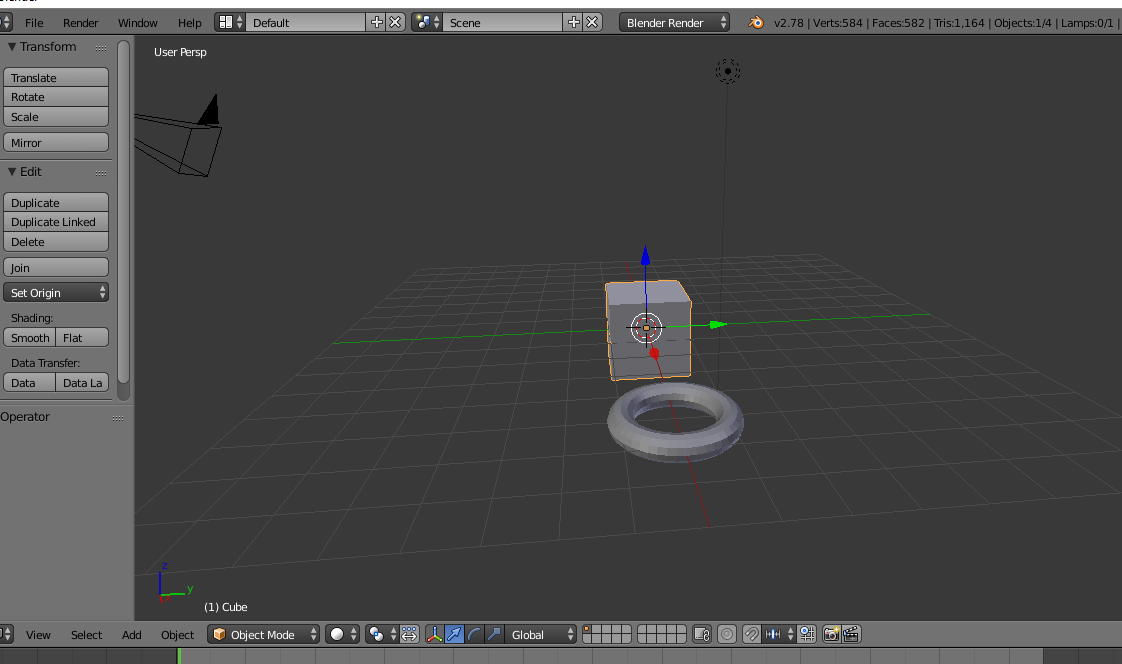This screenshot has height=664, width=1122.
Task: Open the Window menu
Action: [x=137, y=23]
